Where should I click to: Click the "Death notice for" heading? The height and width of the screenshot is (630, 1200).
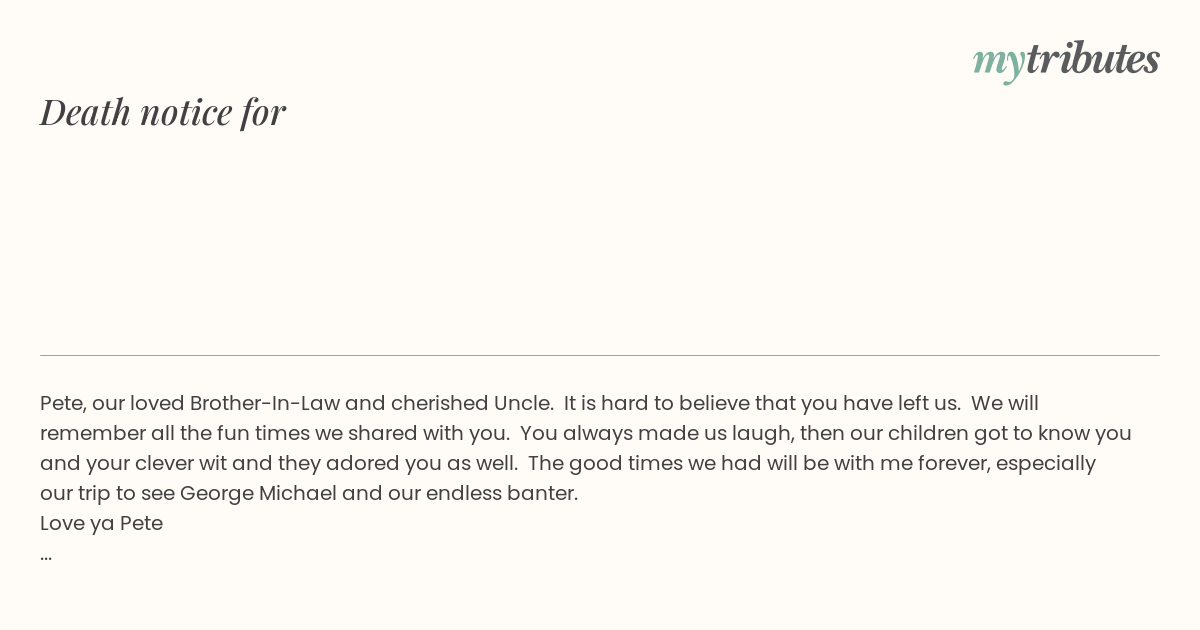(163, 111)
